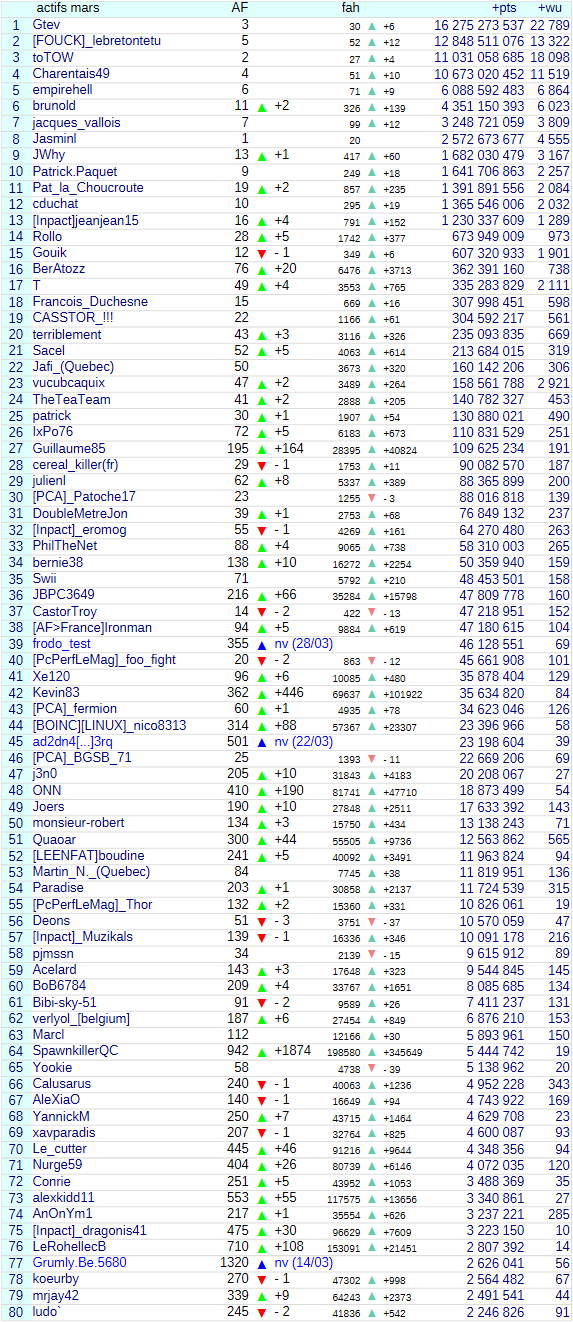
Task: Click the red arrow beside Deons' -3
Action: (x=262, y=921)
